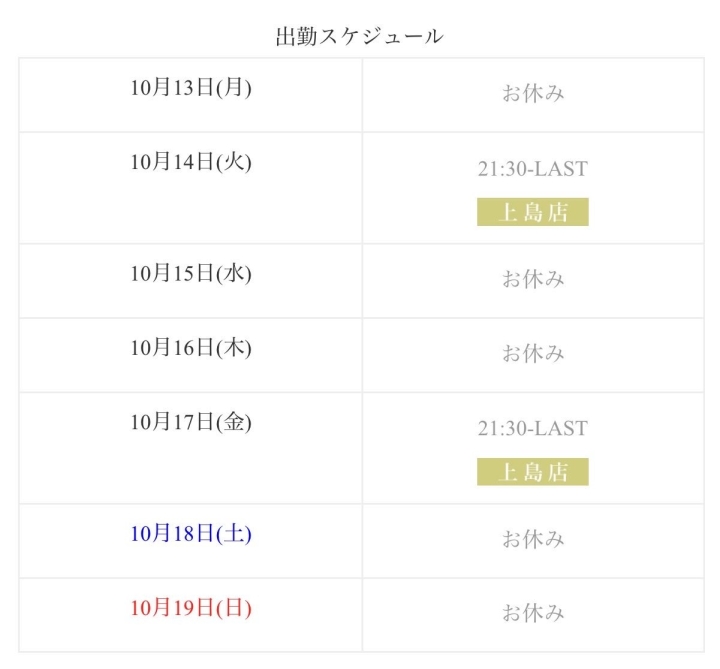Click the (金) weekday label
720x669 pixels.
coord(234,422)
